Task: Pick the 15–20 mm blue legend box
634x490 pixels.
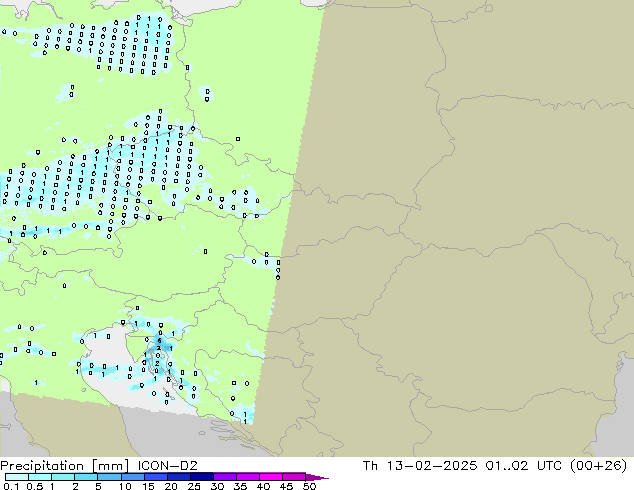Action: point(155,477)
